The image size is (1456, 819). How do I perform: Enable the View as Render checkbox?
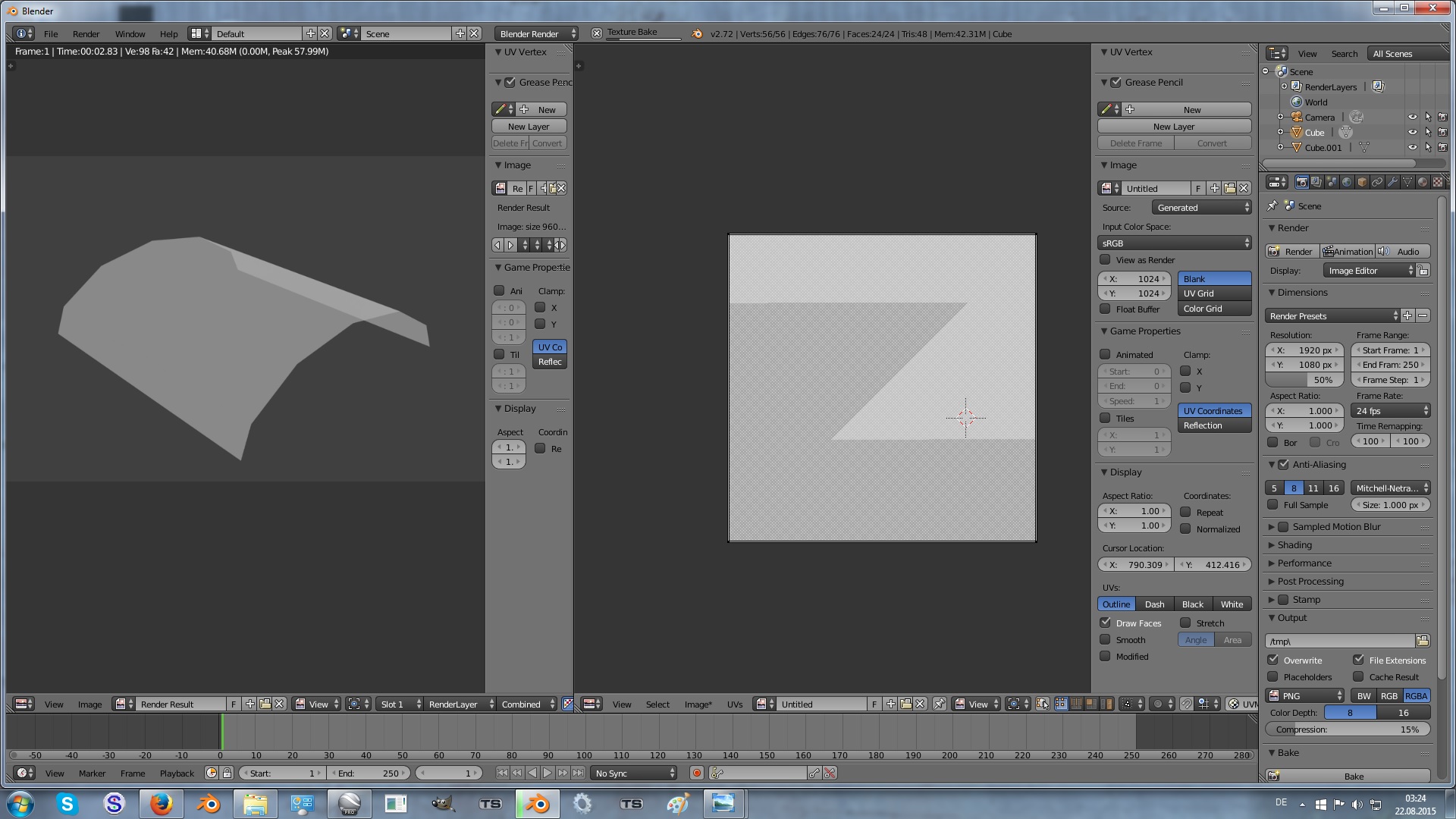[x=1106, y=259]
